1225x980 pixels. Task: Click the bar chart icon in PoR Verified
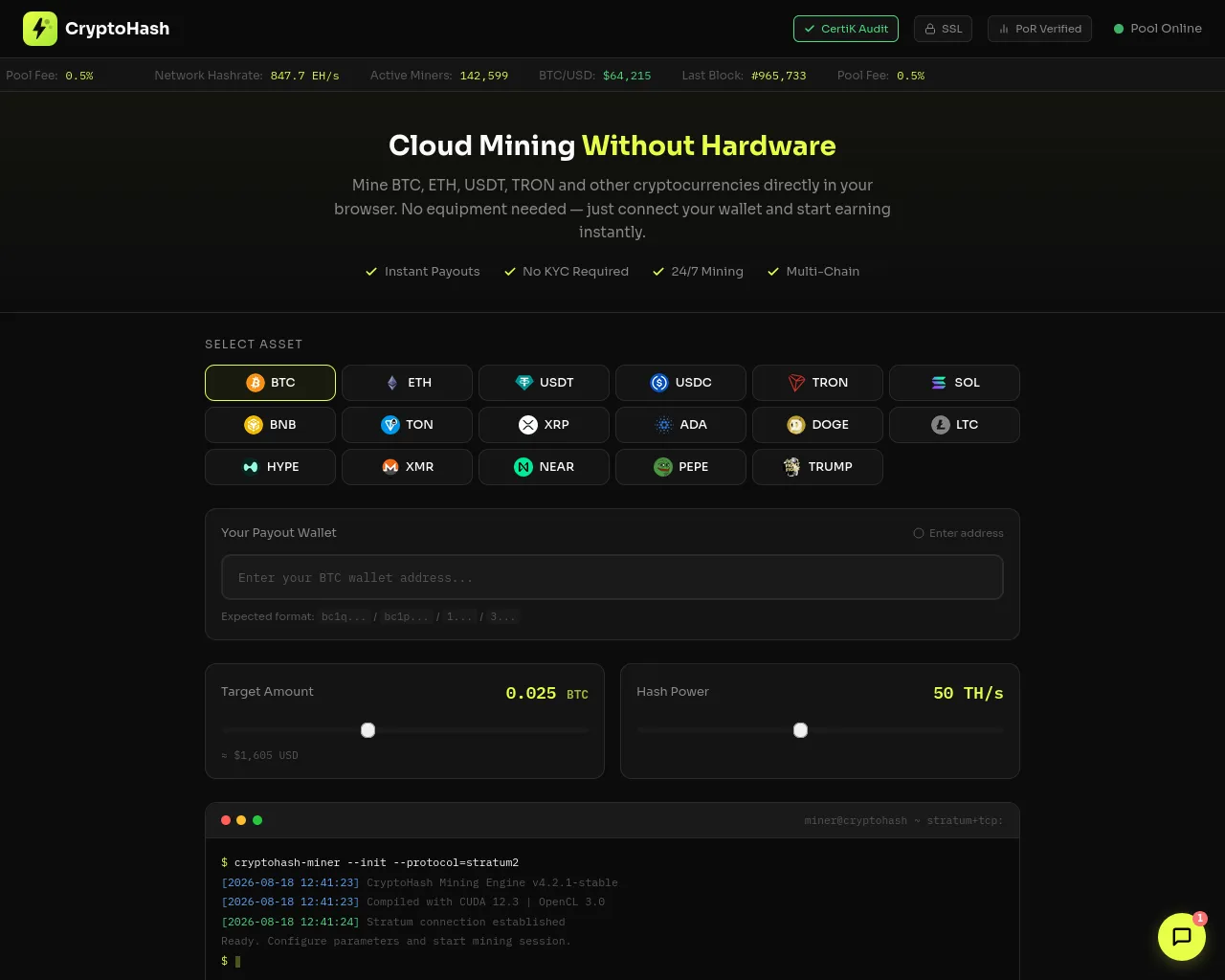pos(1004,29)
